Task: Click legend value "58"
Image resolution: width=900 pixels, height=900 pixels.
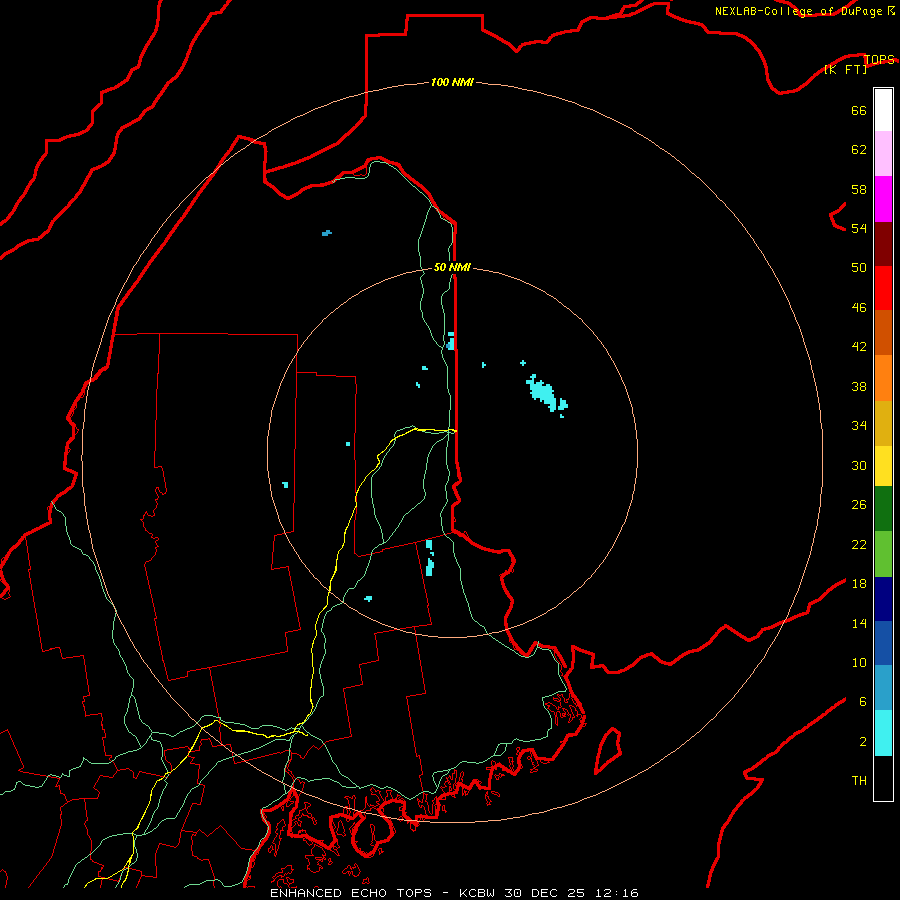Action: point(859,189)
